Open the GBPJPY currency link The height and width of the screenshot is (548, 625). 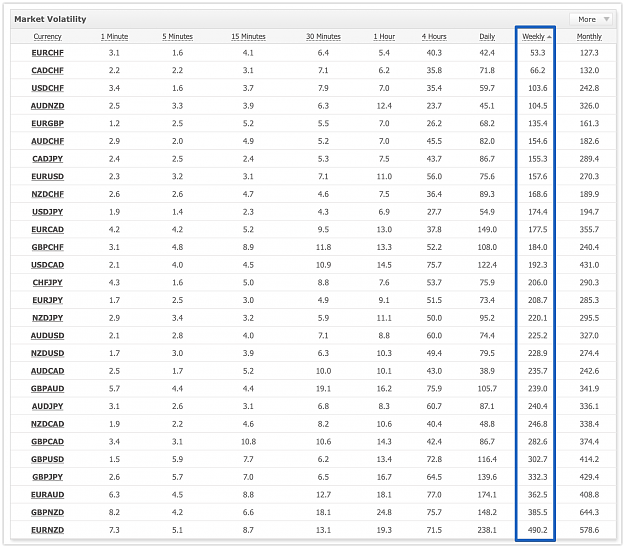tap(47, 477)
